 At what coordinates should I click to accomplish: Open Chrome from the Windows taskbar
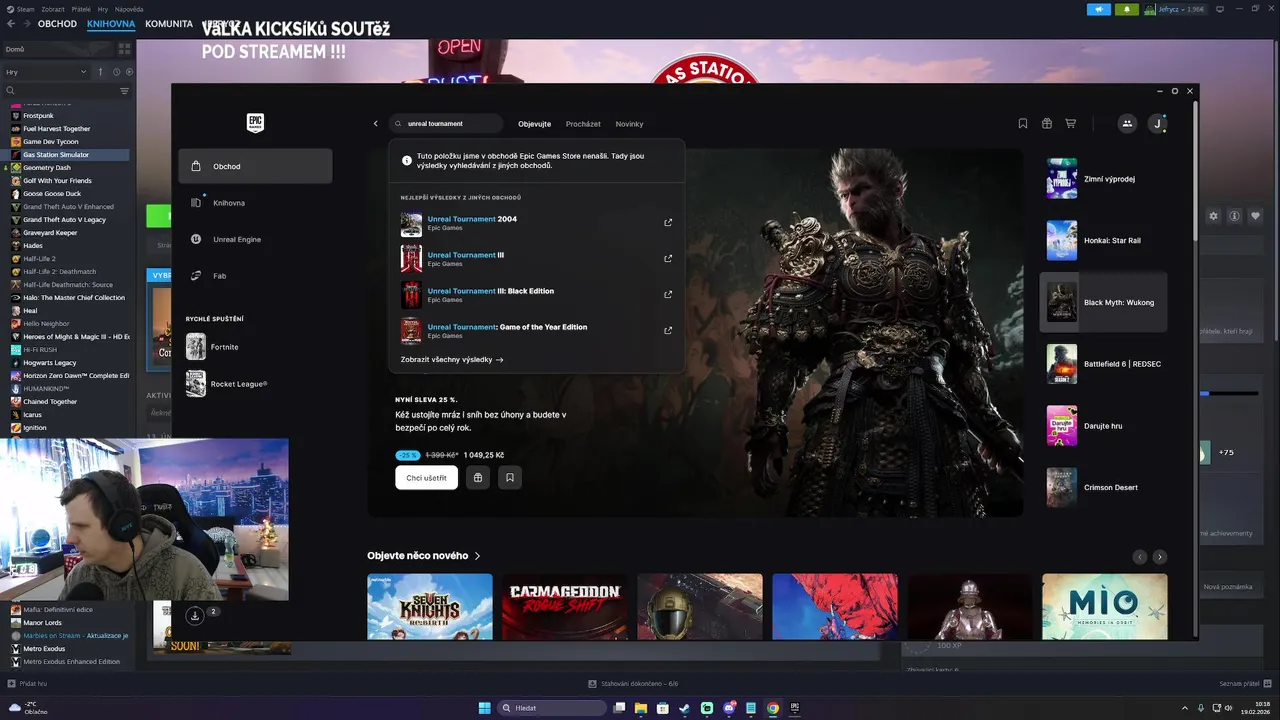(773, 708)
